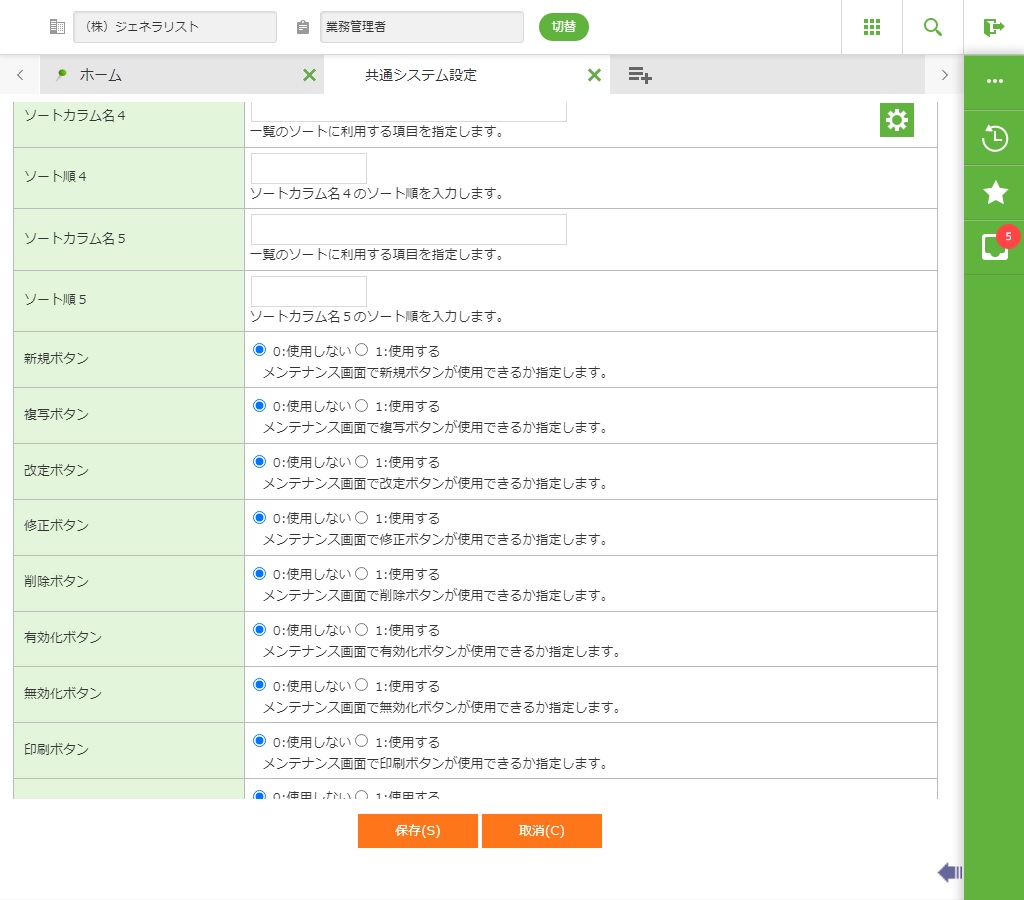Click the logout icon in header
The image size is (1024, 900).
[x=993, y=27]
